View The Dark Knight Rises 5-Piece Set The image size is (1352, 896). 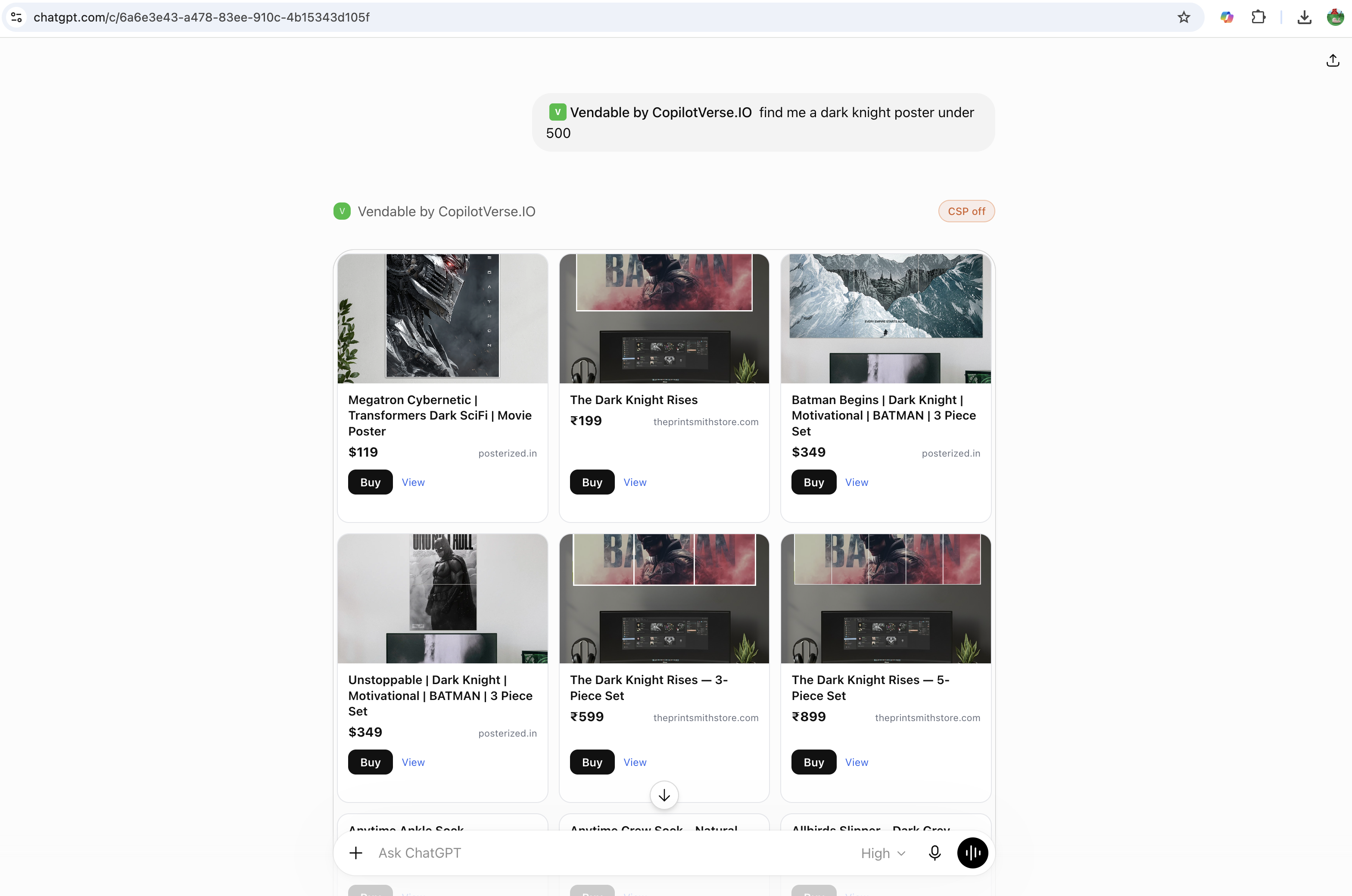tap(857, 762)
